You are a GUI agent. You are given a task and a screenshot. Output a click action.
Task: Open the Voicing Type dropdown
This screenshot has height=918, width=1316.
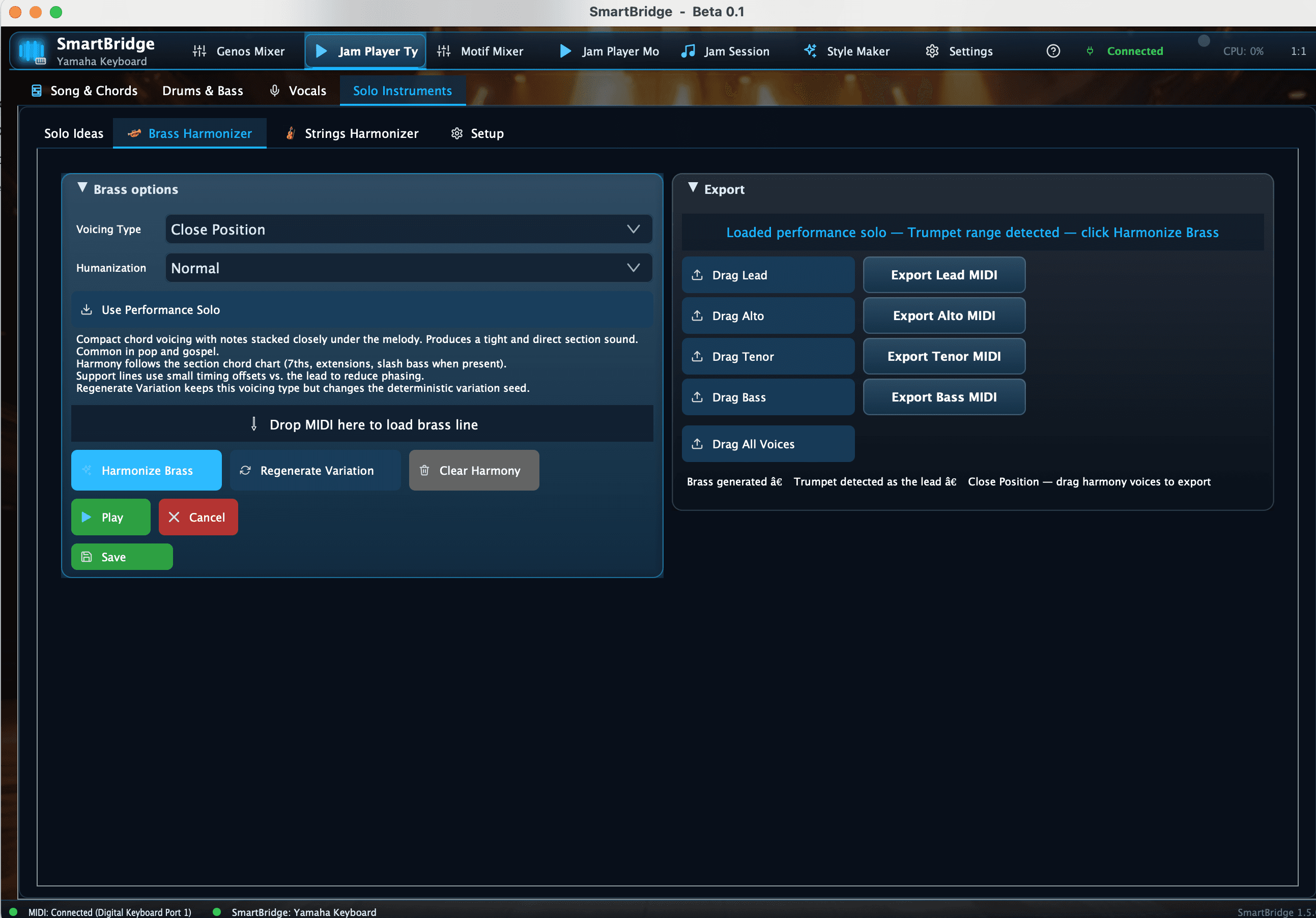click(409, 229)
